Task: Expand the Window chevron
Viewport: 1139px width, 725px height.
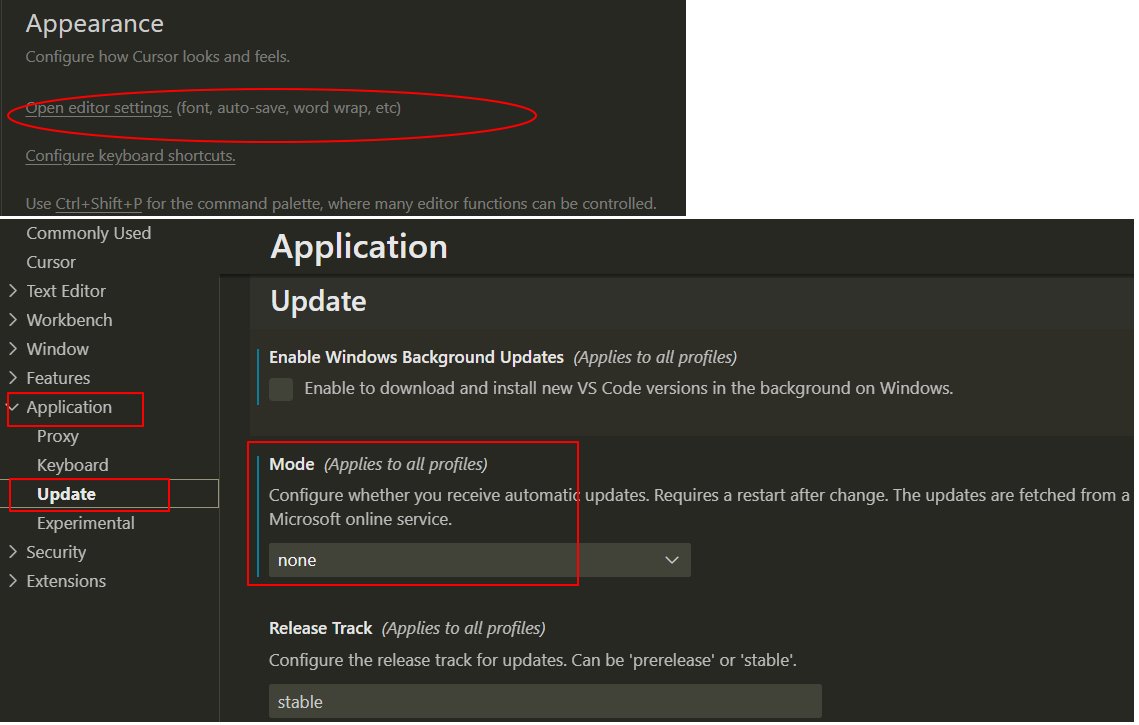Action: (13, 349)
